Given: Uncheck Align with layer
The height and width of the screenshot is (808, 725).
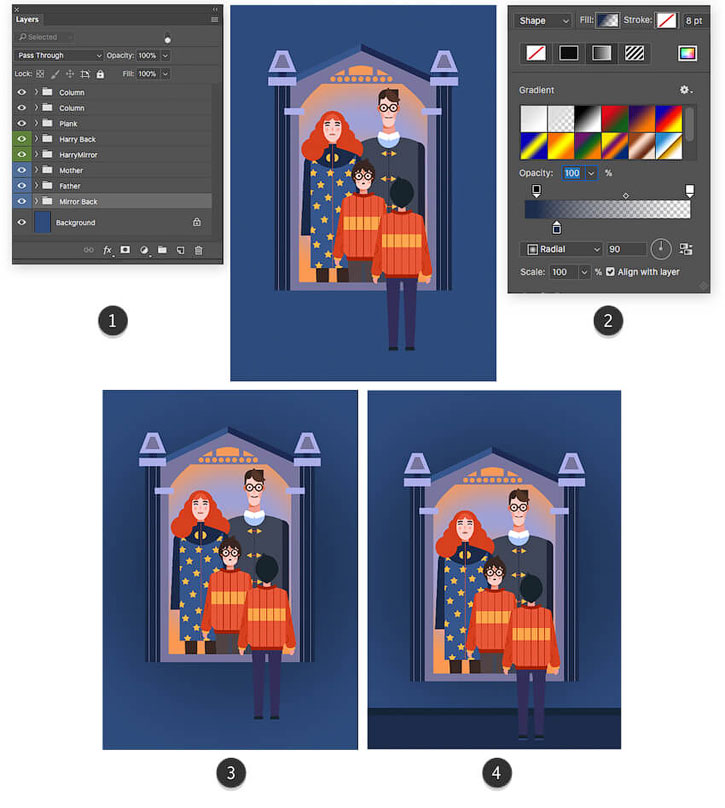Looking at the screenshot, I should [610, 272].
